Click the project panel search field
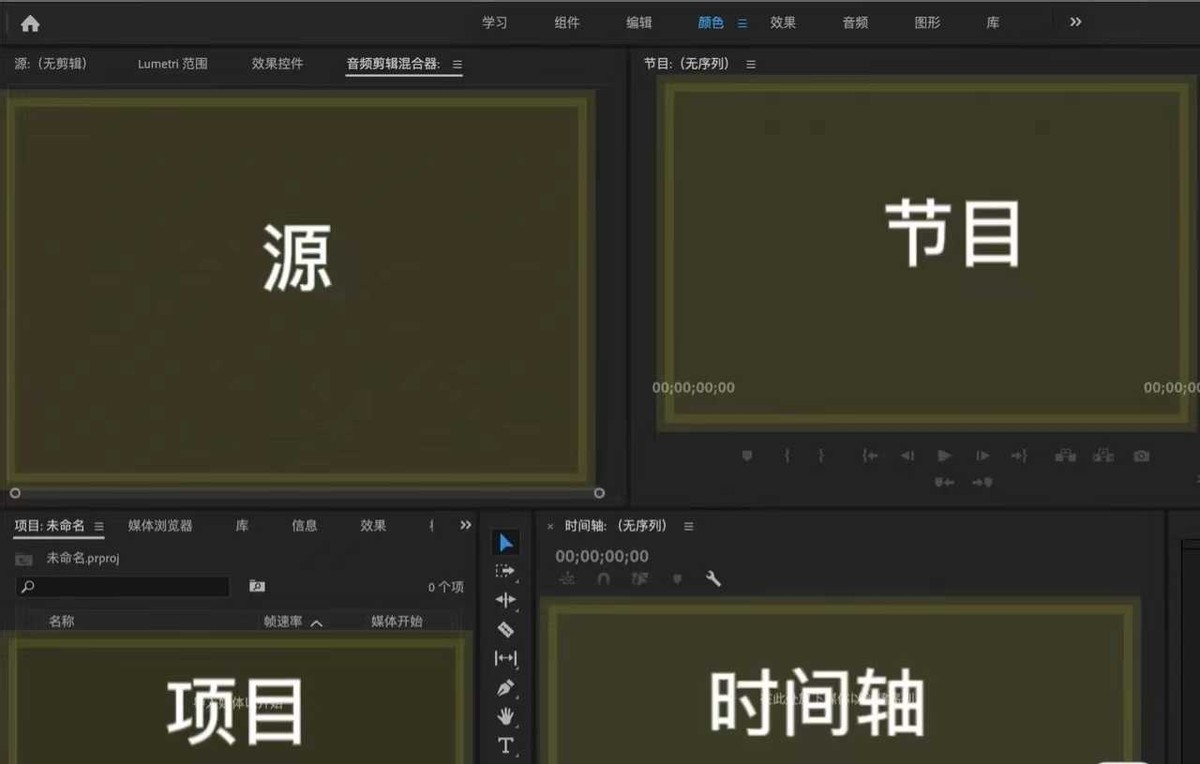Screen dimensions: 1200x764 (120, 587)
